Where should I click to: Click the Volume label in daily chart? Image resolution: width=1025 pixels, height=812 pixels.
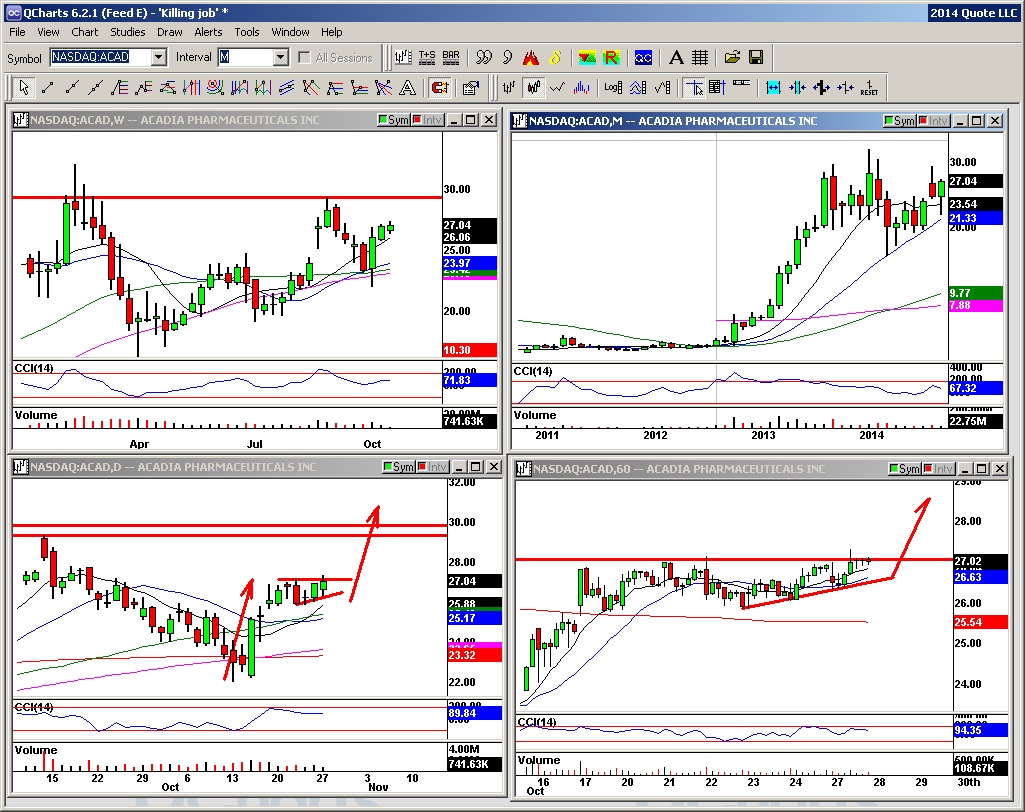[36, 750]
